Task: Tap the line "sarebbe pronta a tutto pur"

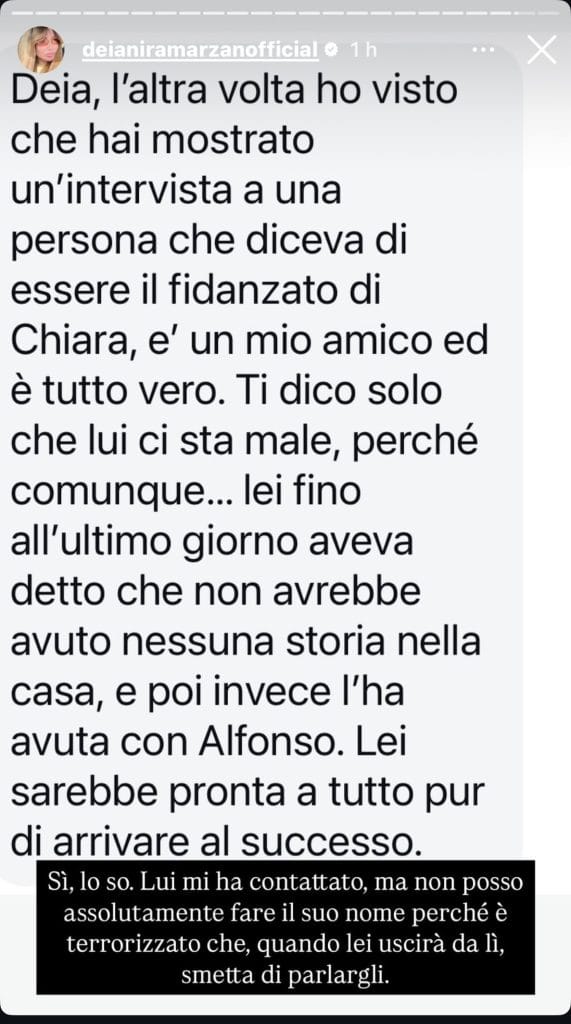Action: click(248, 793)
